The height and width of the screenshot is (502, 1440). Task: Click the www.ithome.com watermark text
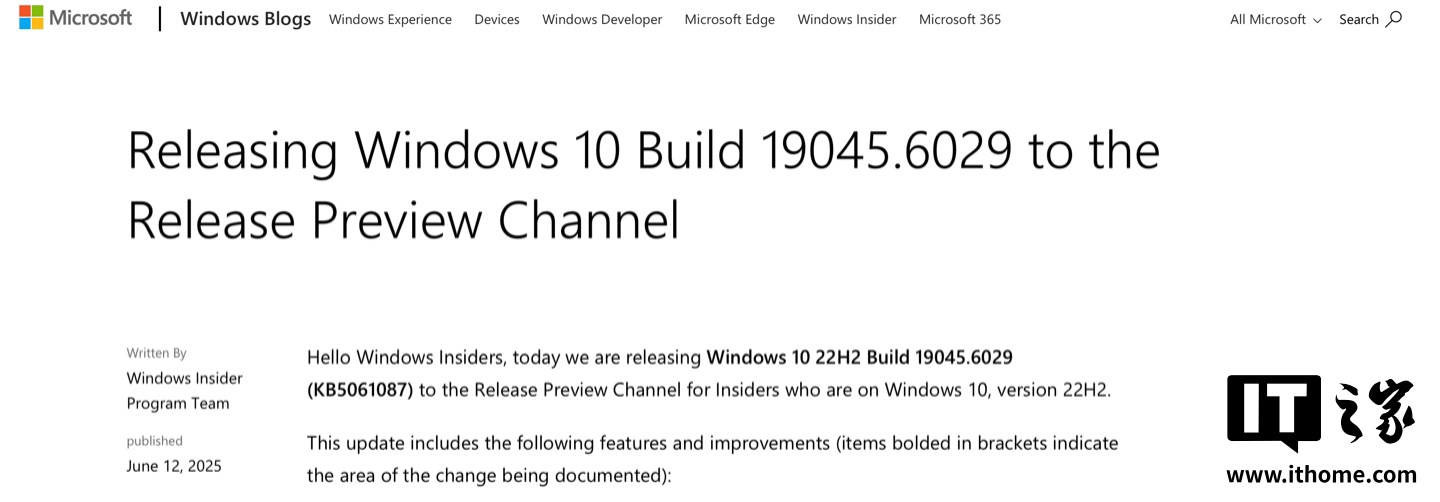coord(1321,476)
